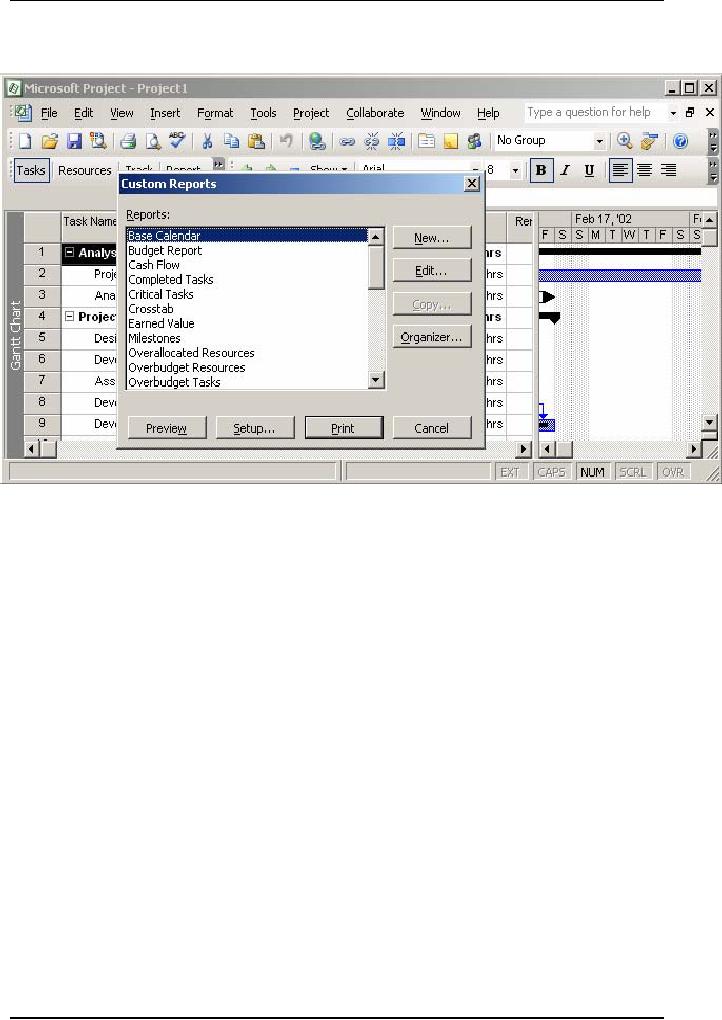Click the Task Notes yellow icon
Screen dimensions: 722x1020
point(451,141)
